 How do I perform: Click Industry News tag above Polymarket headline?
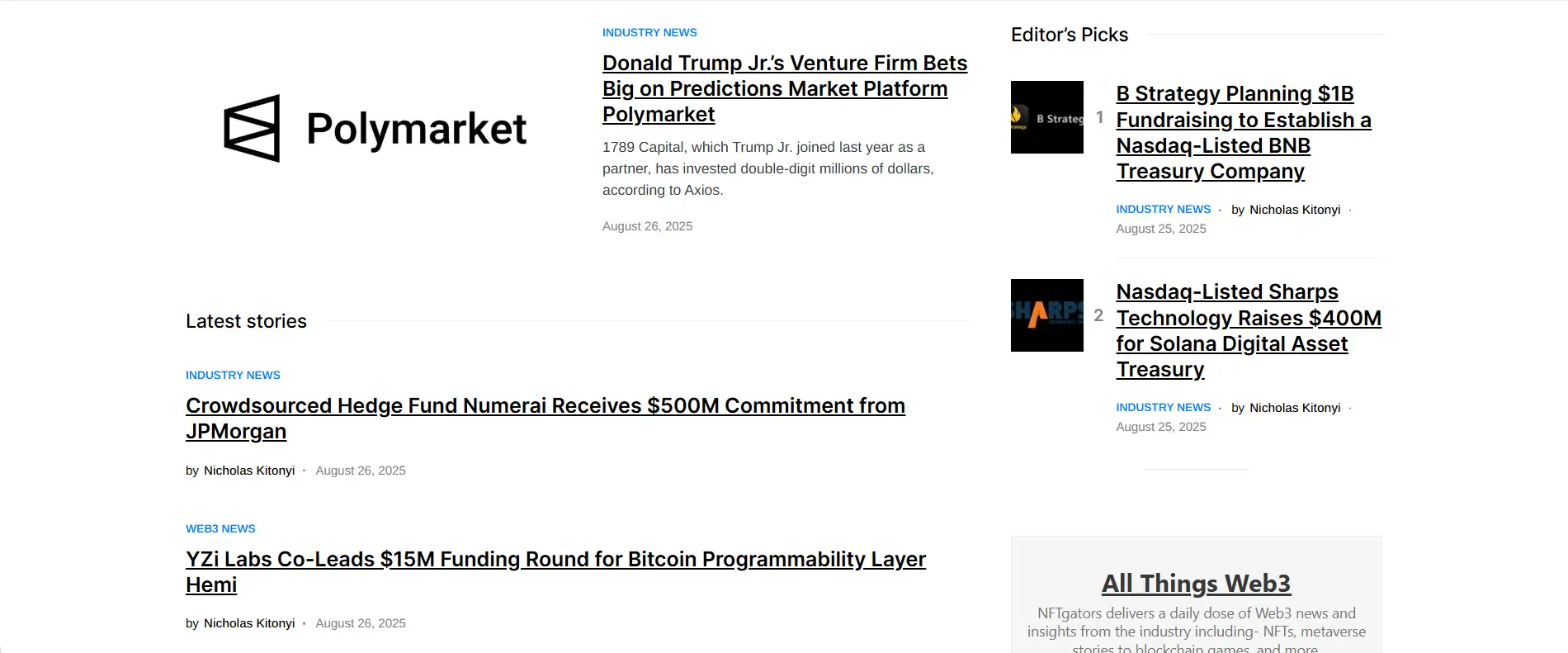[x=649, y=33]
